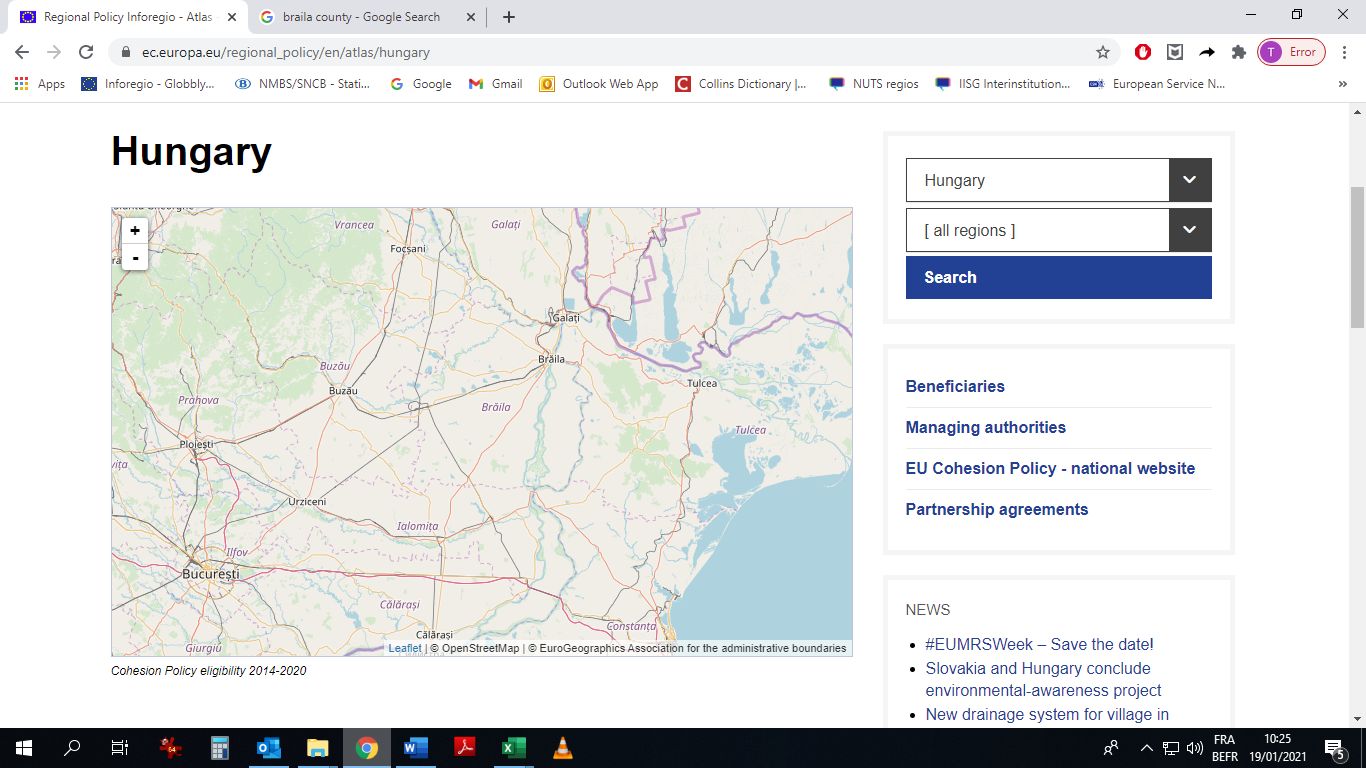Viewport: 1366px width, 768px height.
Task: Switch to Word in the taskbar
Action: [415, 747]
